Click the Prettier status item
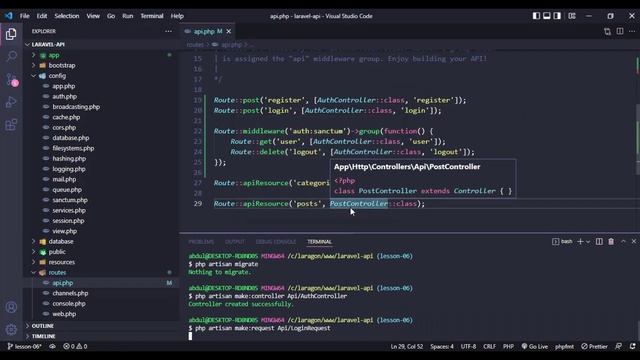Image resolution: width=640 pixels, height=360 pixels. tap(594, 347)
